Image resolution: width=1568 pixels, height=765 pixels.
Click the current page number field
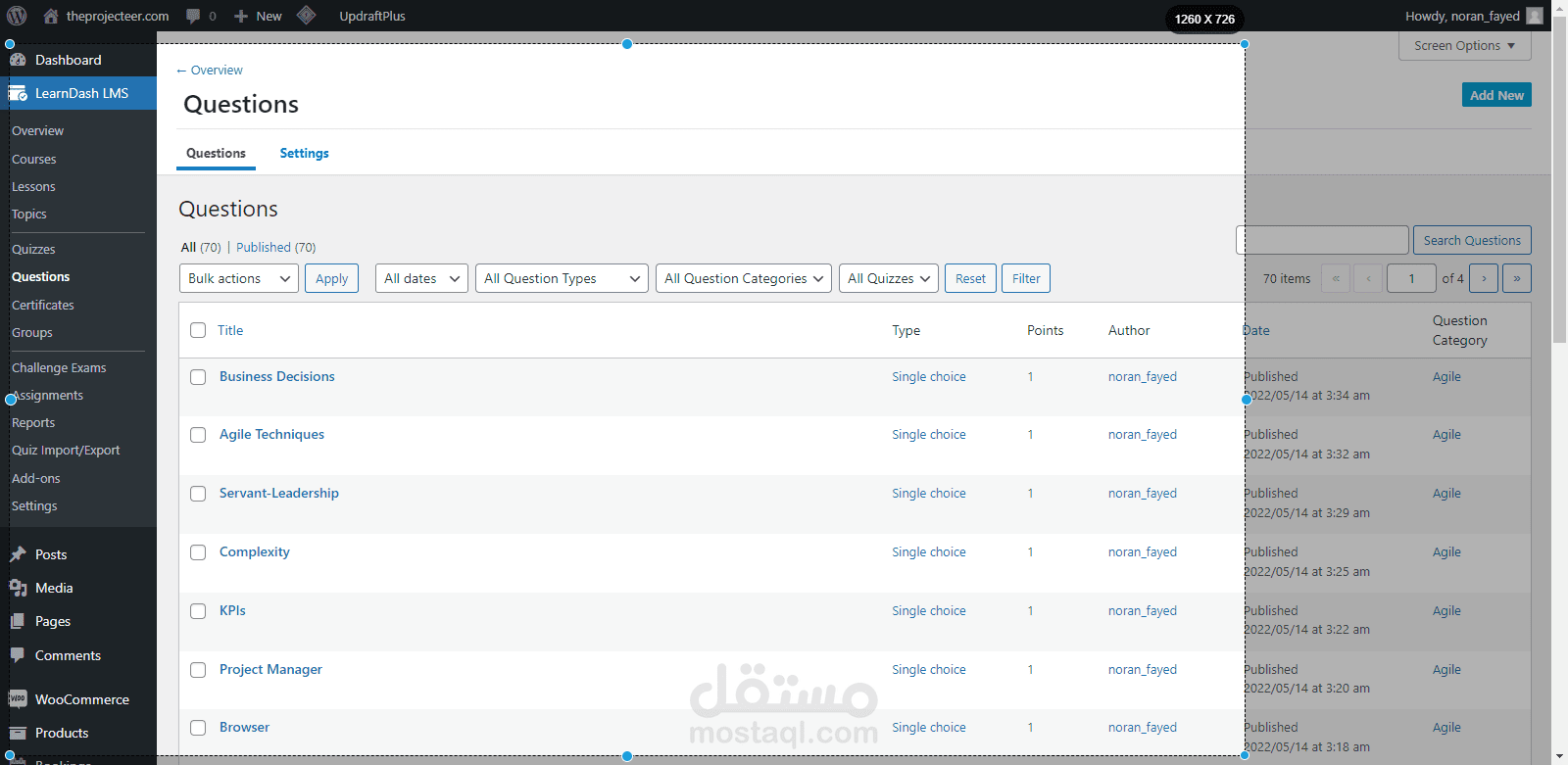pyautogui.click(x=1412, y=278)
